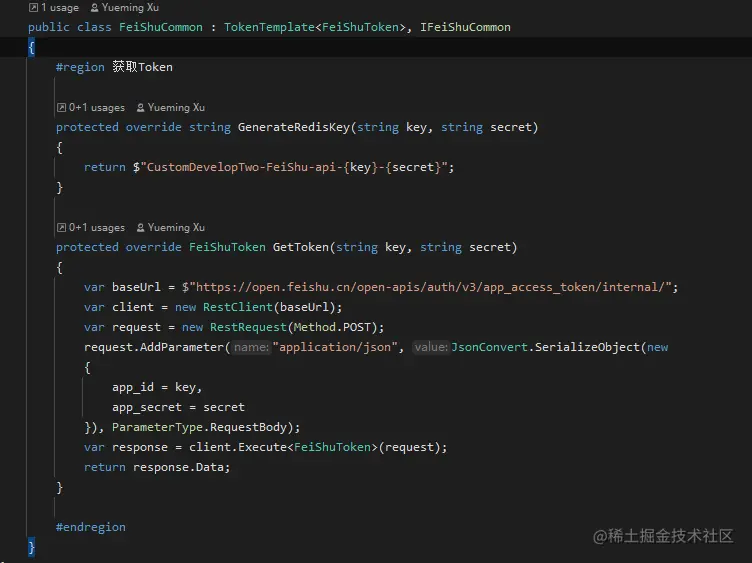Click the RestRequest constructor type
The image size is (752, 563).
248,327
